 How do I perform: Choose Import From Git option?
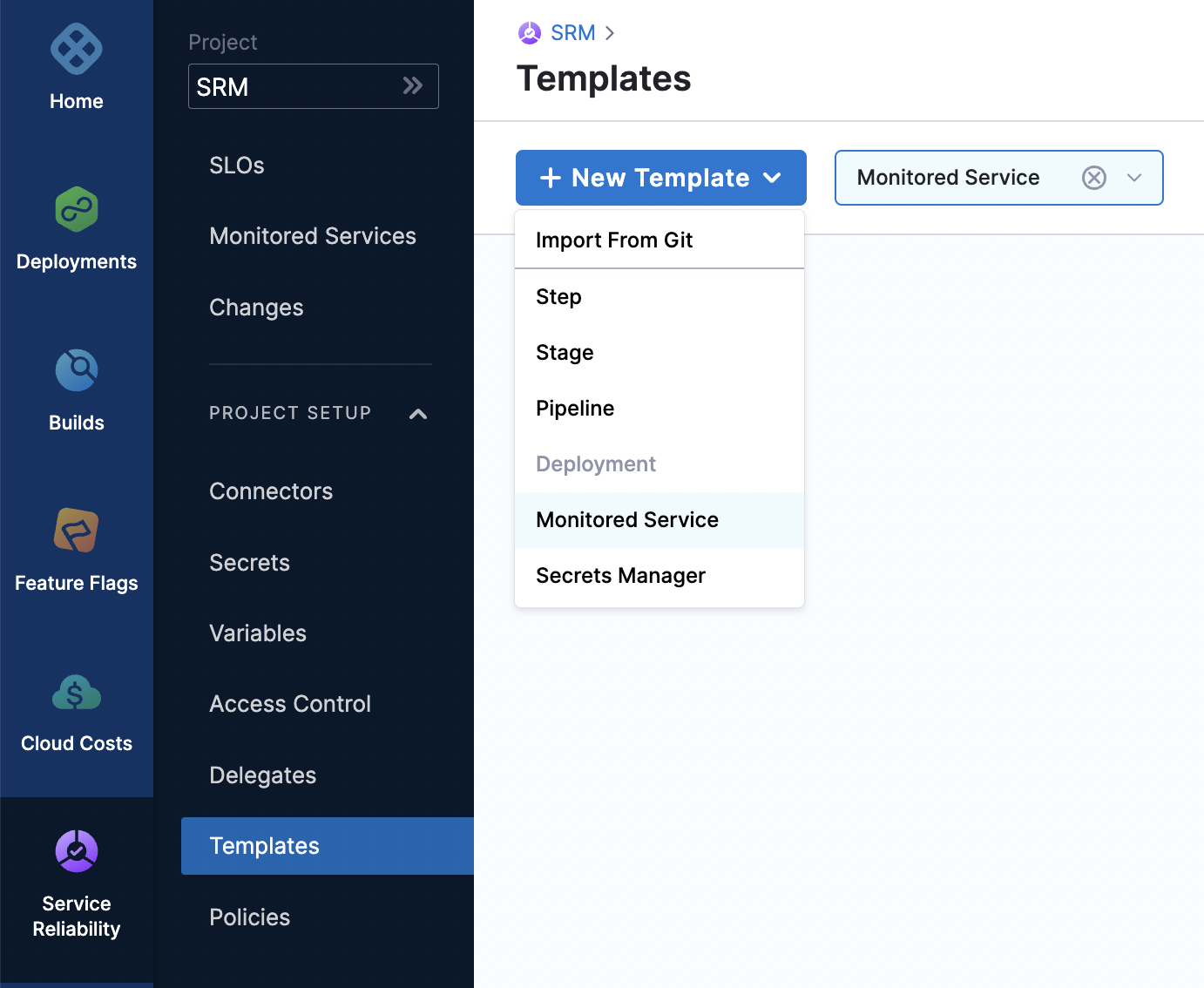pyautogui.click(x=614, y=240)
